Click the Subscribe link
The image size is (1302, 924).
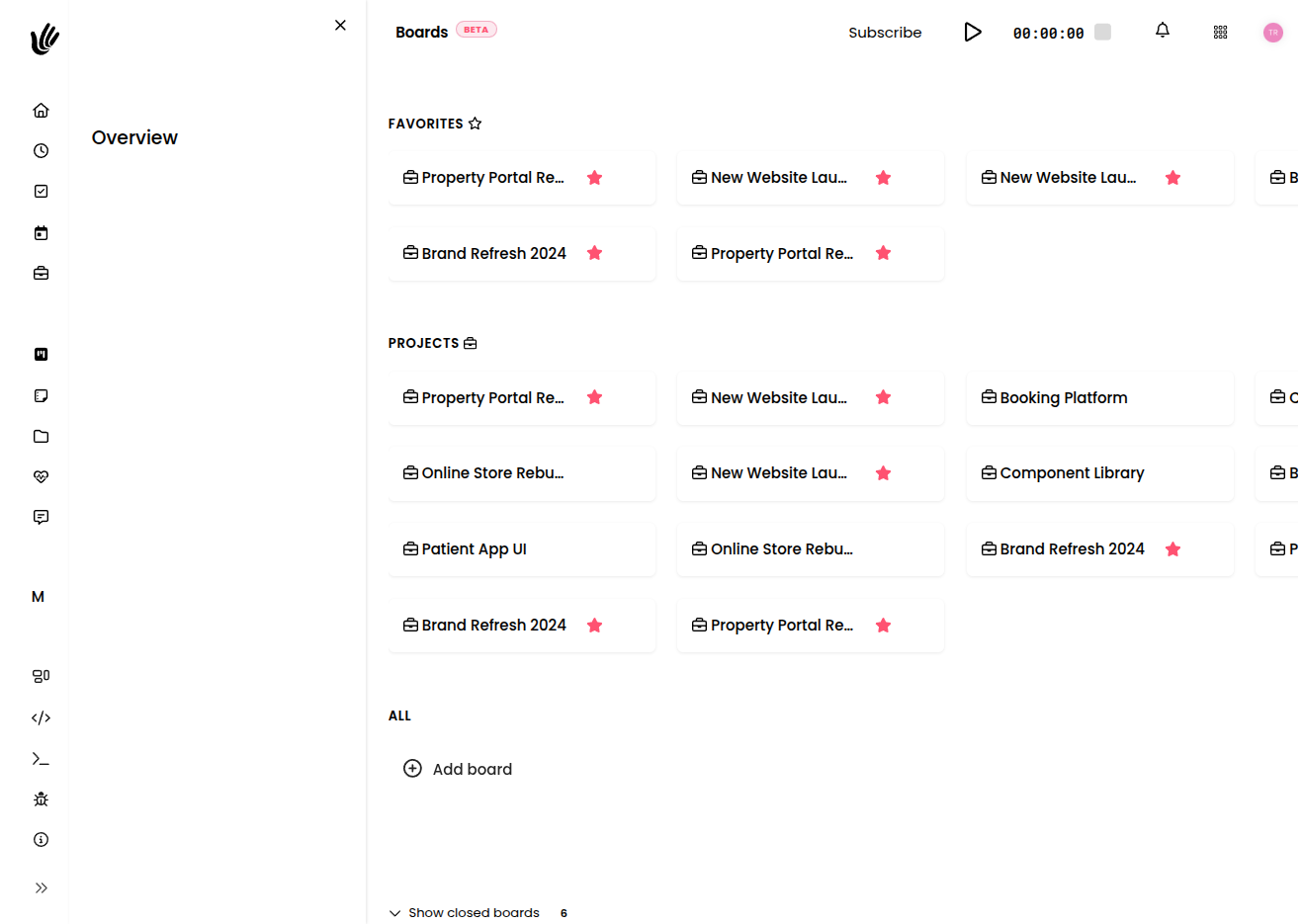pyautogui.click(x=885, y=33)
